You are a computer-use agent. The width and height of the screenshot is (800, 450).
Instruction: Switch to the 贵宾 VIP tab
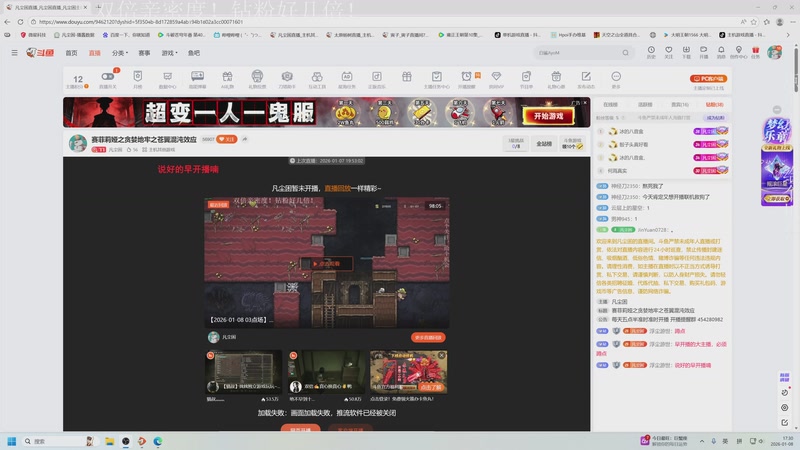click(x=680, y=105)
